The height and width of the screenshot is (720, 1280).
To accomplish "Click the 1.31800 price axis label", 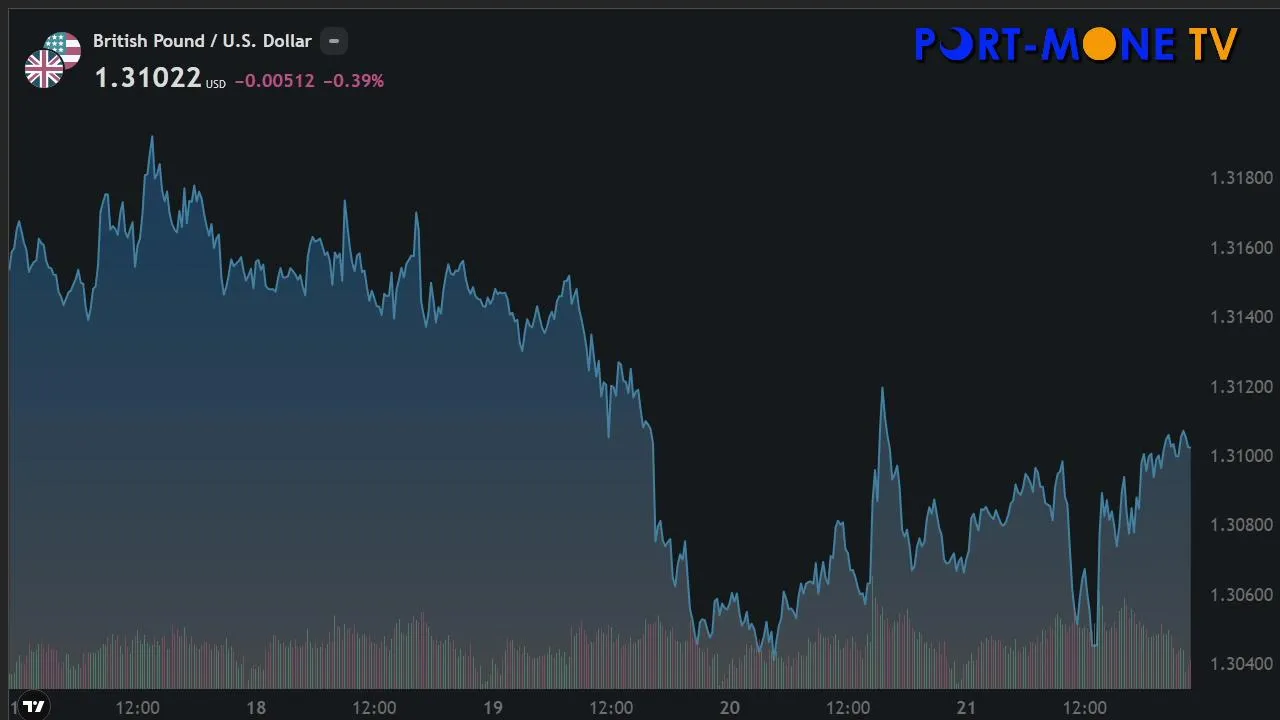I will point(1241,178).
